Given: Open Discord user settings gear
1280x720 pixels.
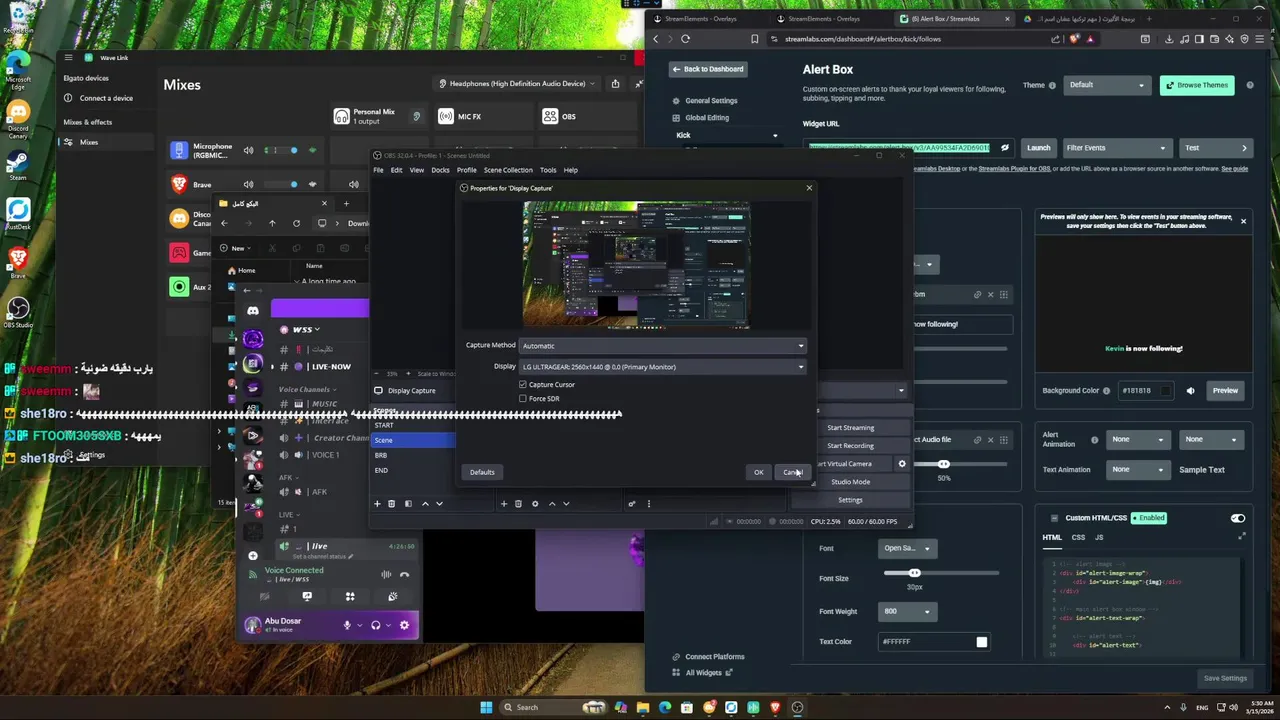Looking at the screenshot, I should (x=404, y=626).
